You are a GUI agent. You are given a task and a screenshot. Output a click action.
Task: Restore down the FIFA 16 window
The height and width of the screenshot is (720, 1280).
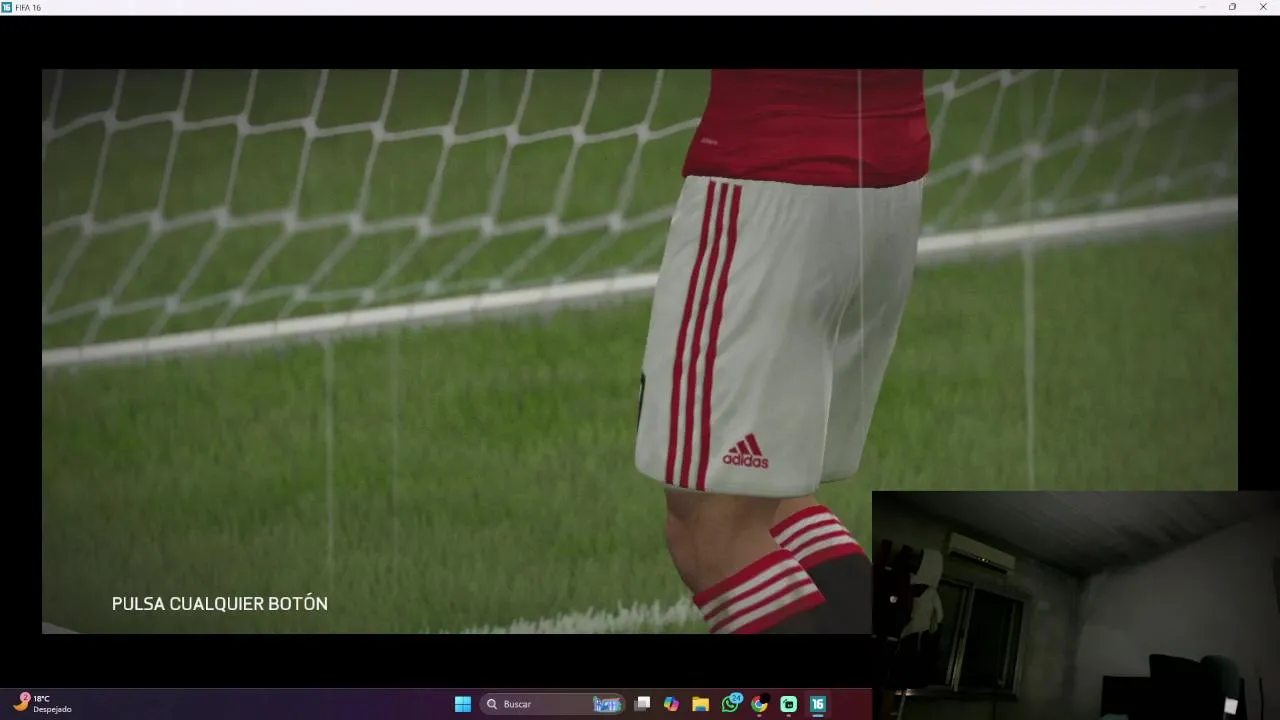(1232, 7)
